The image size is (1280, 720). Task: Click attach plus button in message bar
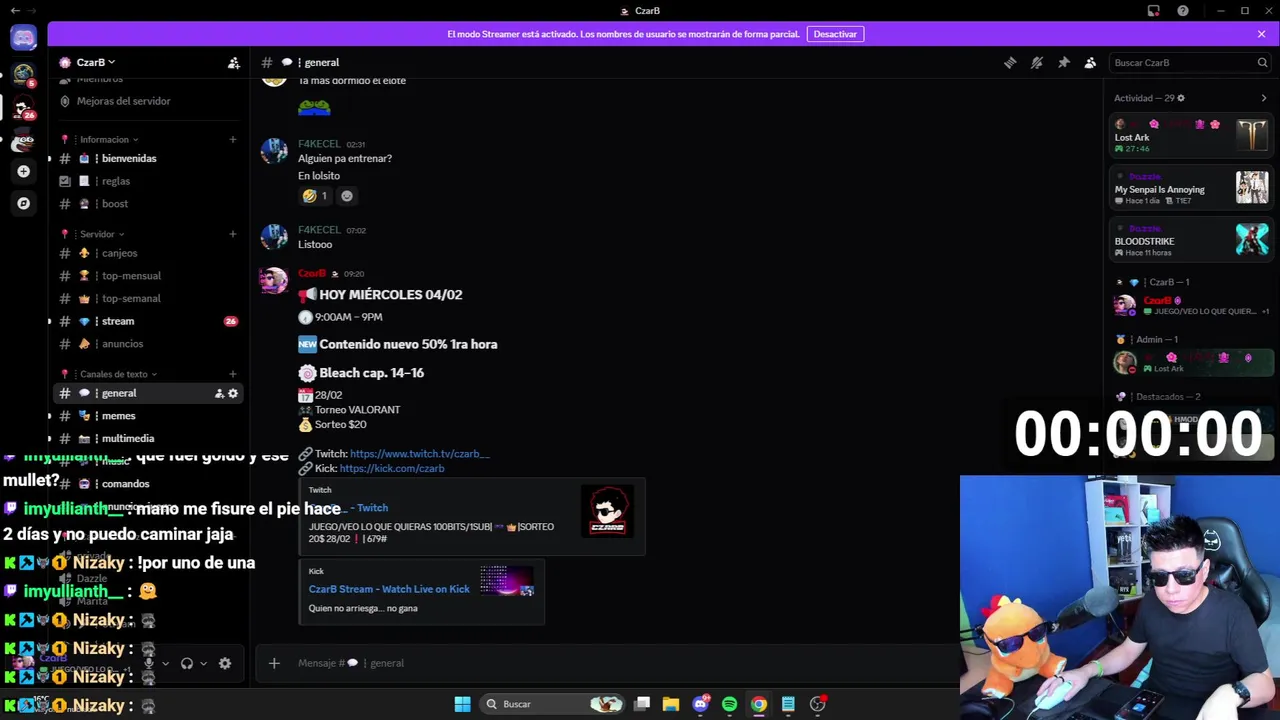274,663
